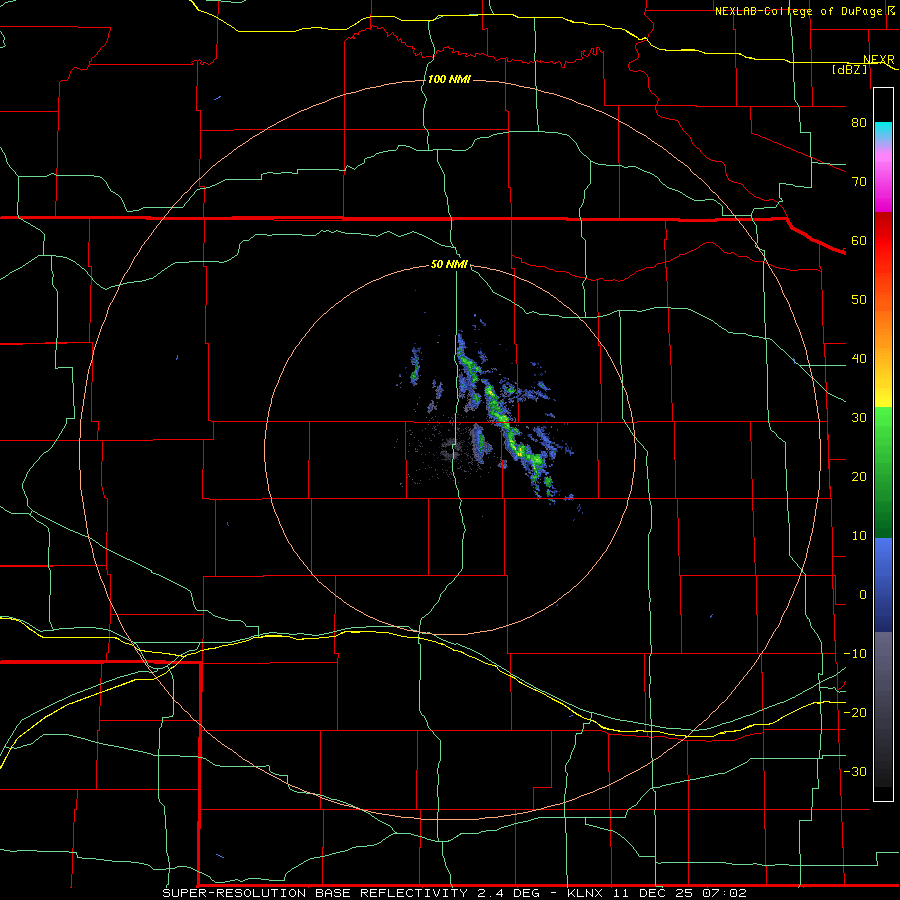Click the 80 value on dBZ scale

click(x=859, y=123)
